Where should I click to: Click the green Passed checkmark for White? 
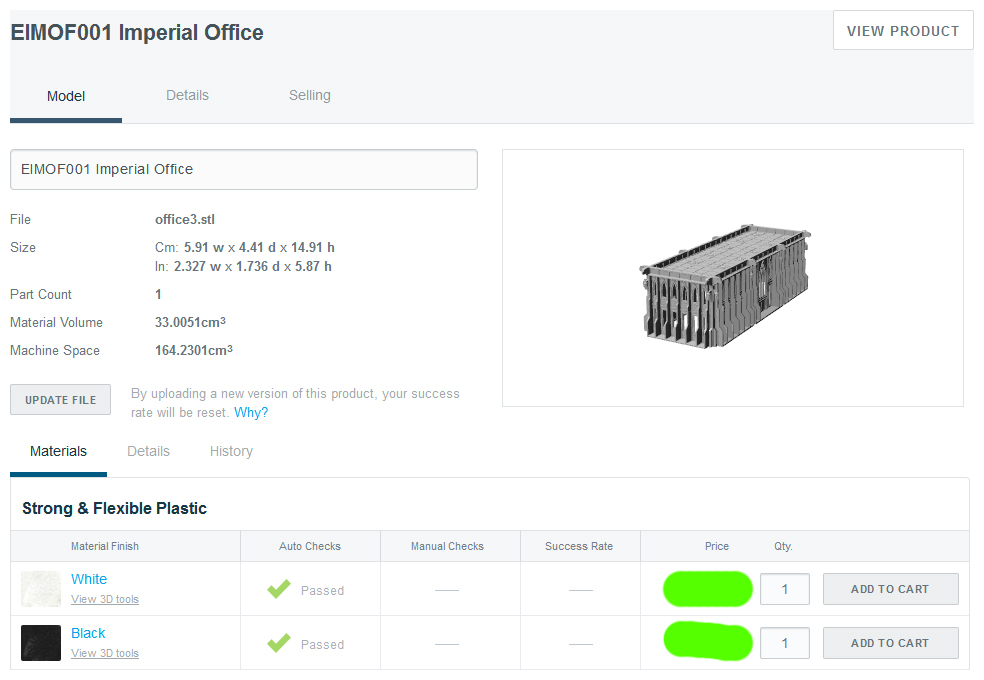click(279, 590)
